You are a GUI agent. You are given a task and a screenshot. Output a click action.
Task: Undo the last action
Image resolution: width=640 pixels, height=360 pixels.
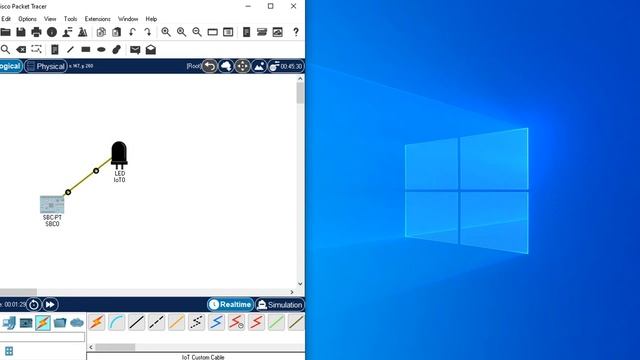point(132,32)
